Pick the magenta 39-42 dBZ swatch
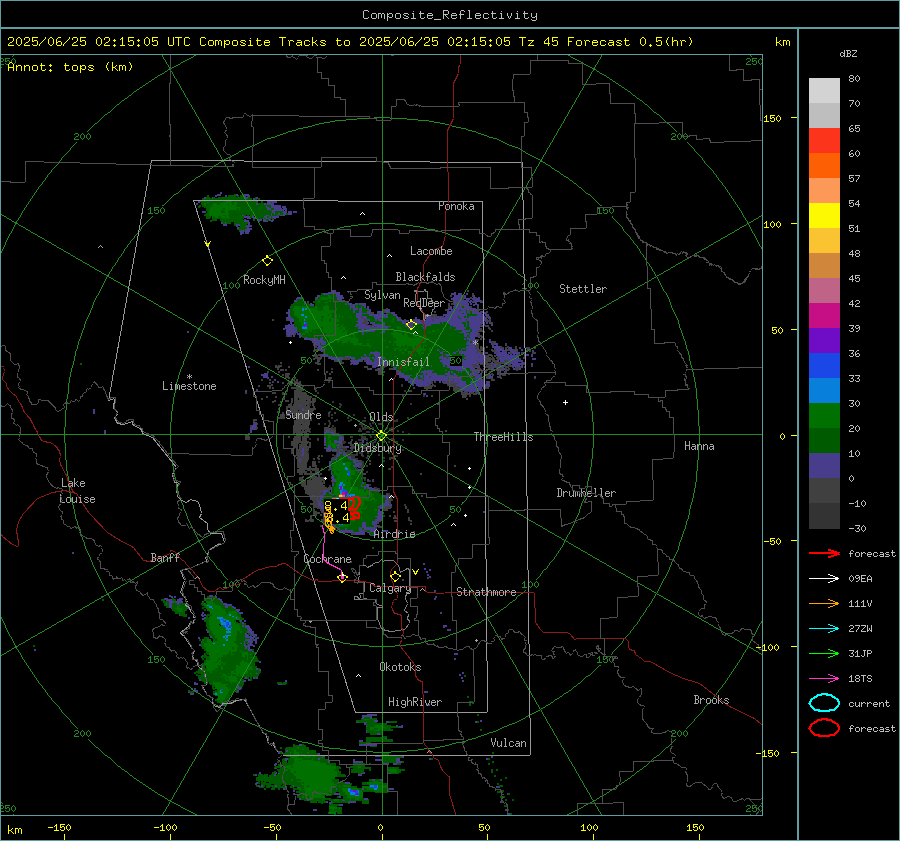The height and width of the screenshot is (841, 900). click(x=824, y=316)
